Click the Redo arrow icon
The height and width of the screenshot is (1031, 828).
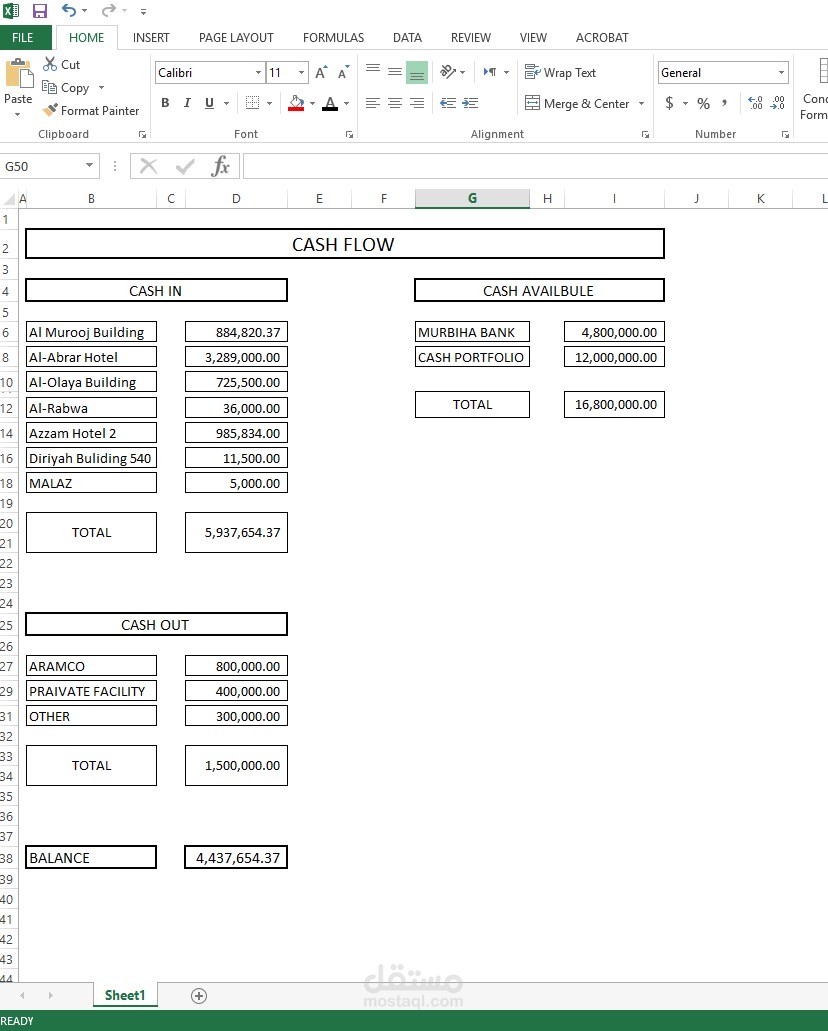[109, 10]
